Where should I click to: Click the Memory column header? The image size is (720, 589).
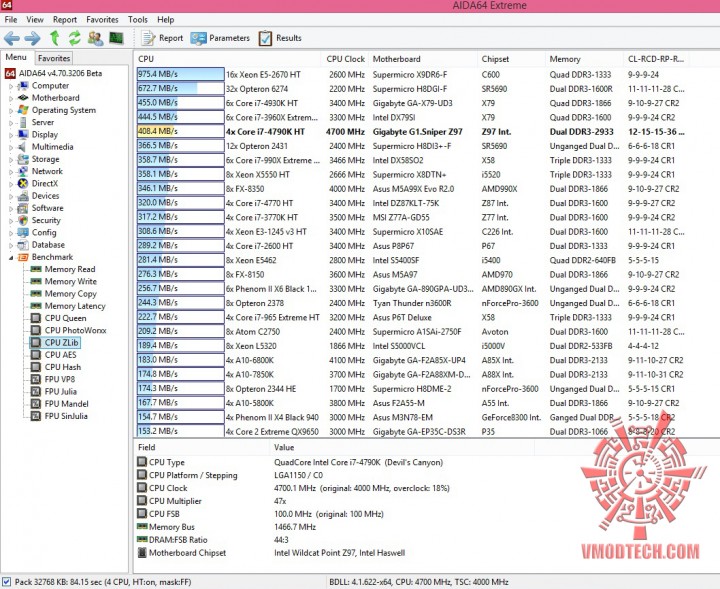pos(585,59)
